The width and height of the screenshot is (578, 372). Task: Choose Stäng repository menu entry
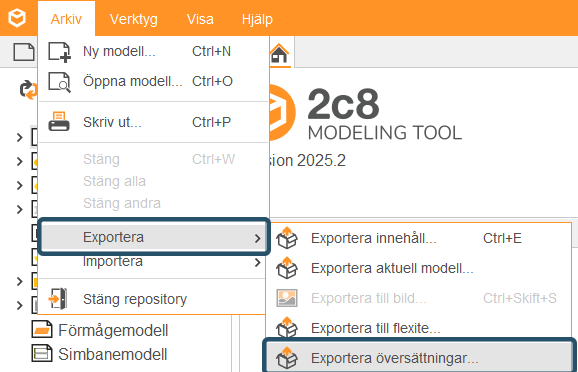tap(152, 299)
